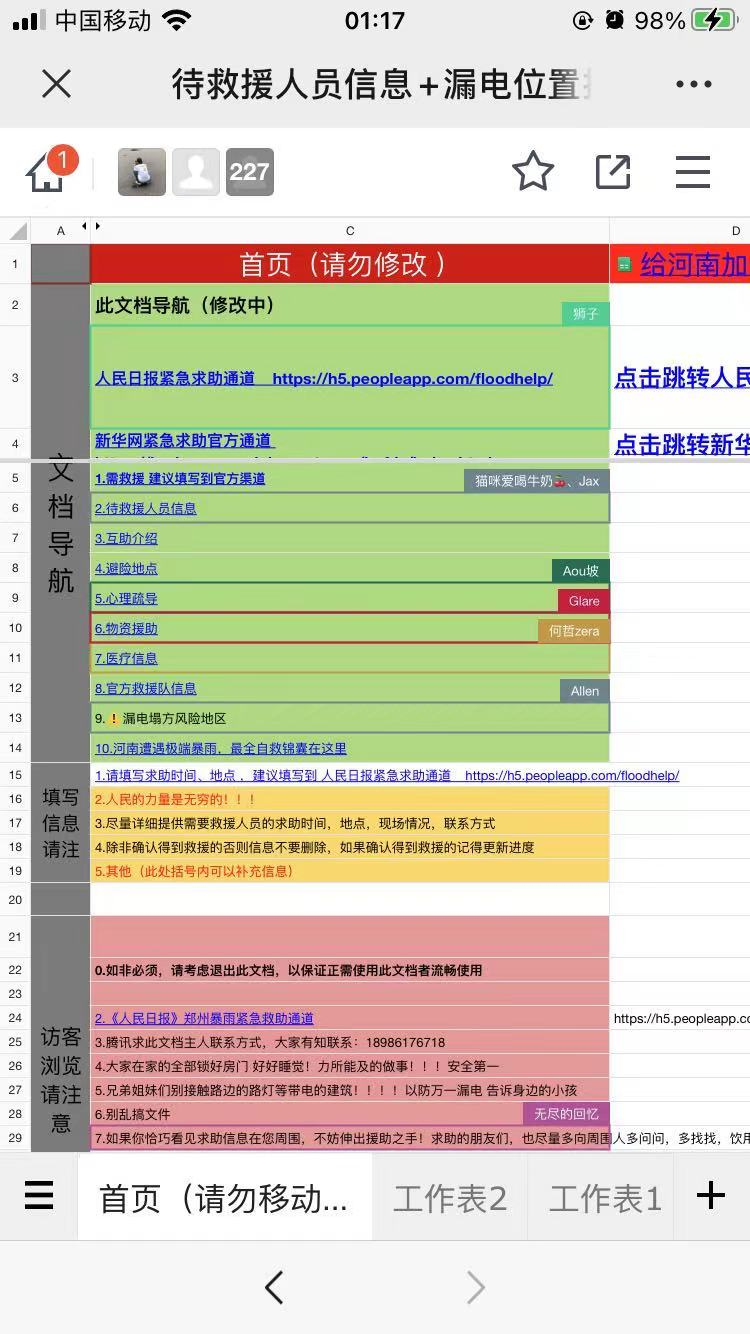Add a new sheet with plus icon
Screen dimensions: 750x1334
point(711,1195)
